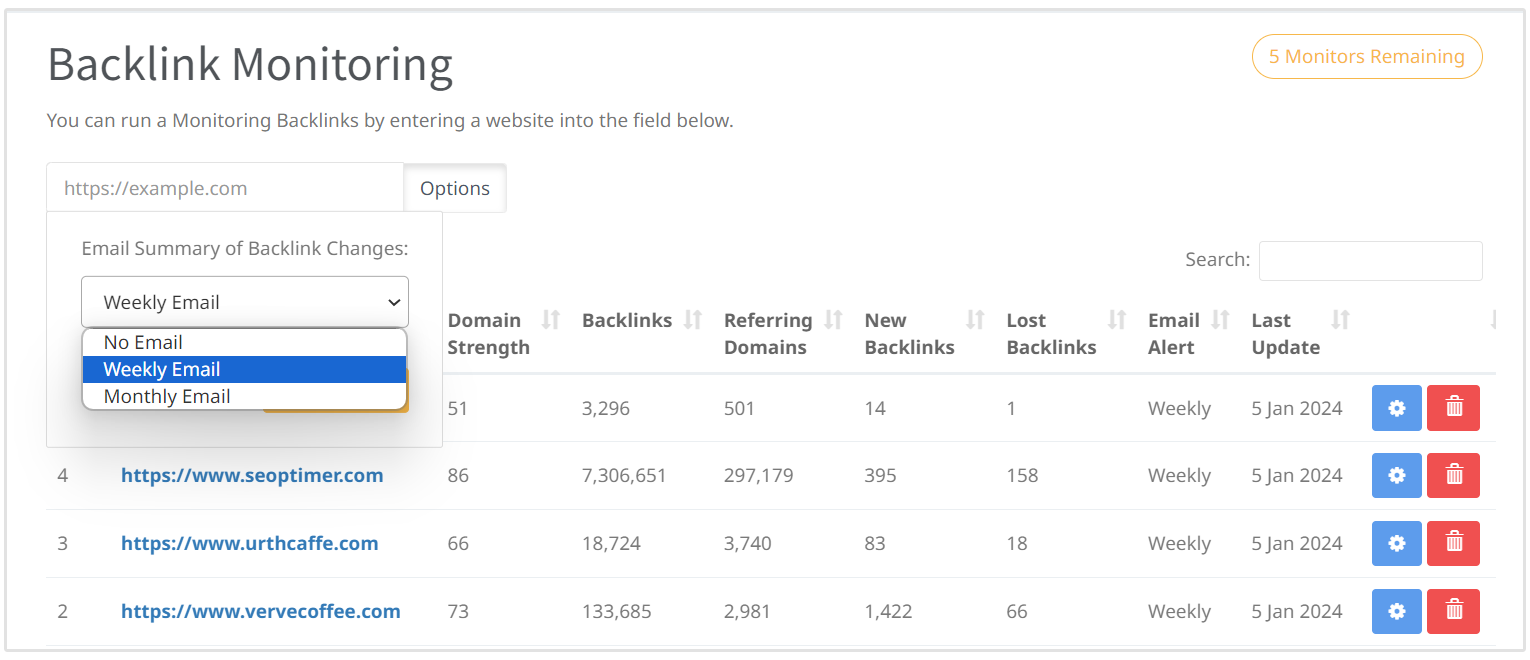
Task: Click gear icon in the first row
Action: 1396,408
